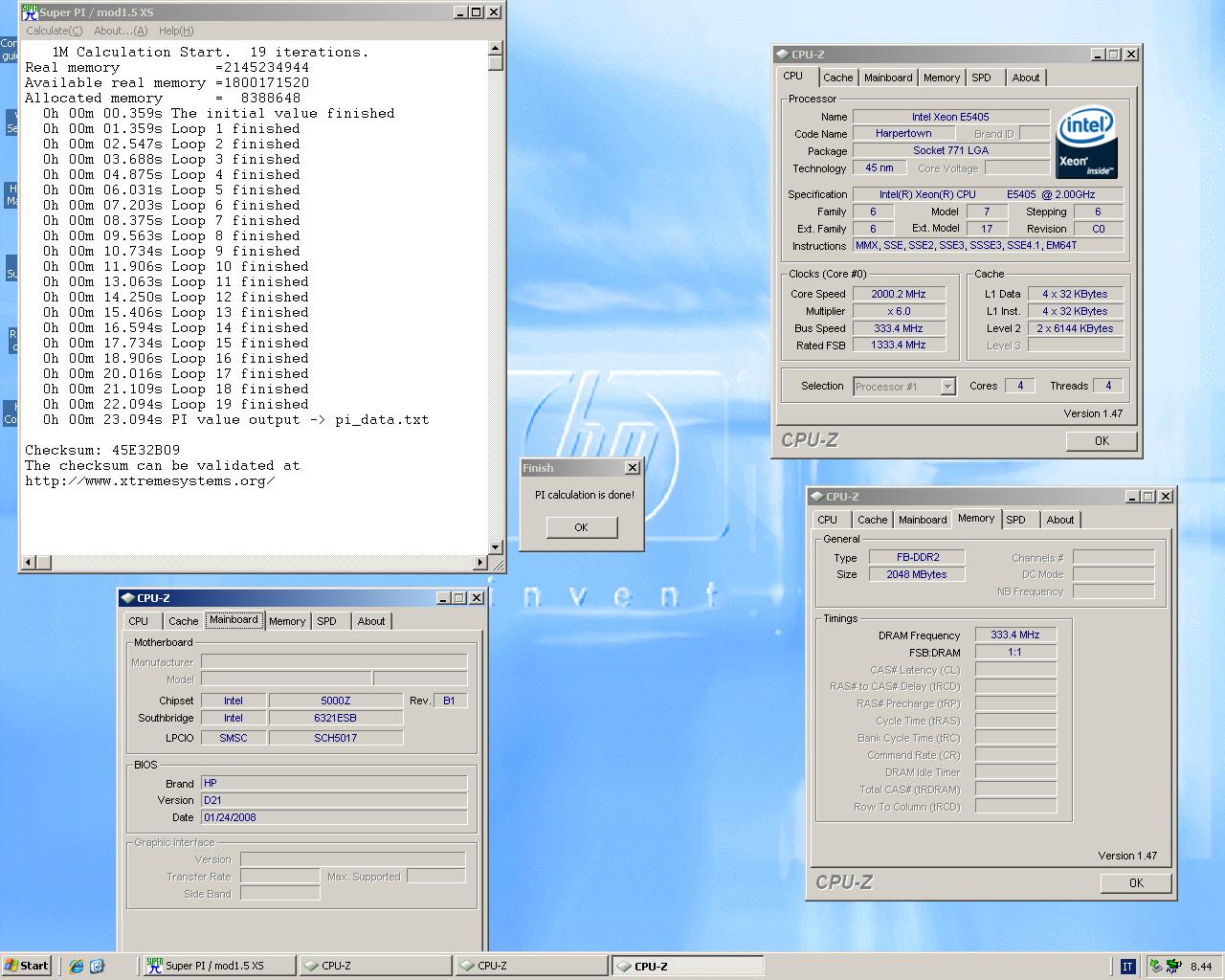Click the Checksum 45E32B09 line
This screenshot has width=1225, height=980.
(x=102, y=450)
